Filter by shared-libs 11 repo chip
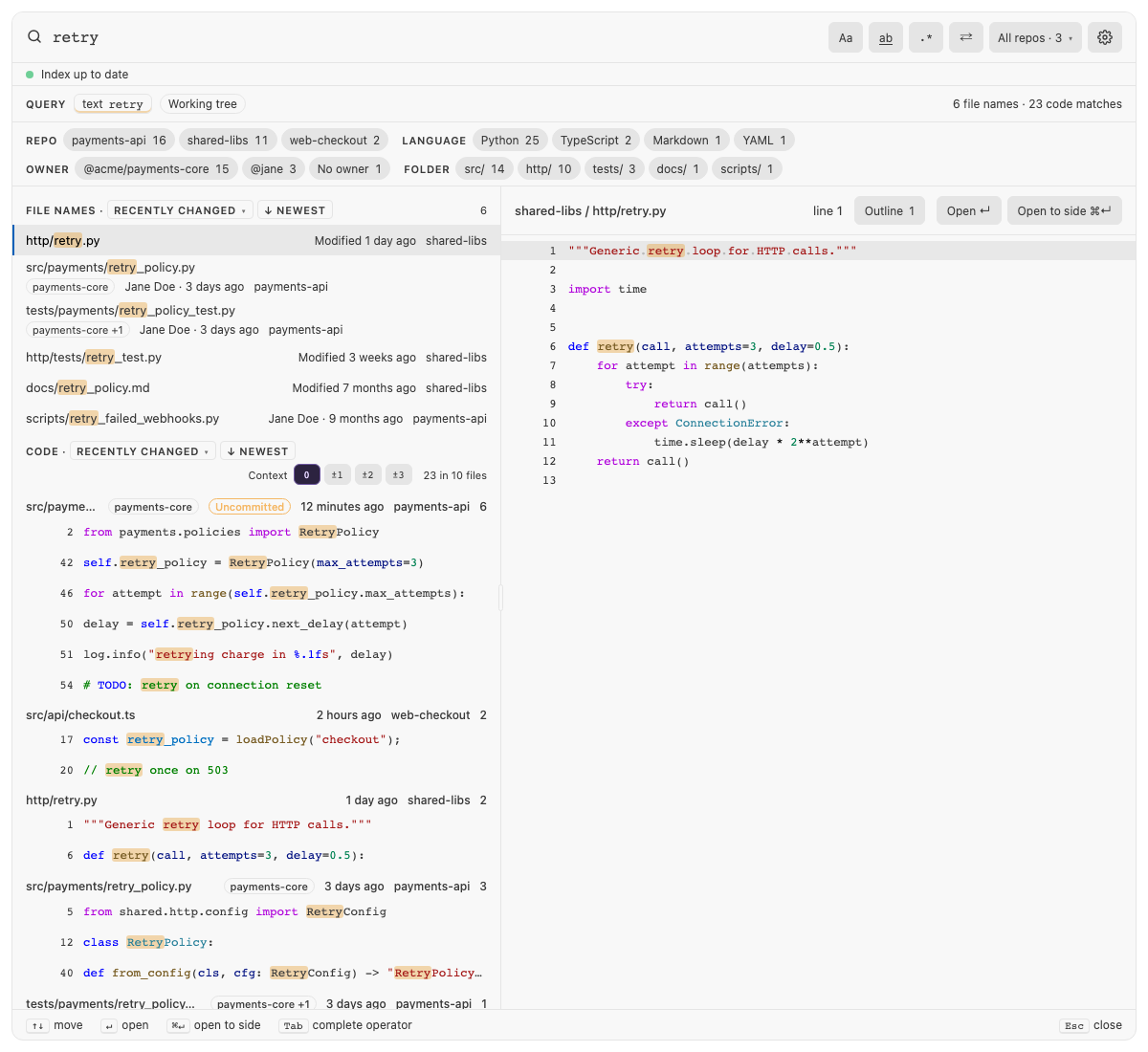Screen dimensions: 1148x1052 tap(228, 141)
